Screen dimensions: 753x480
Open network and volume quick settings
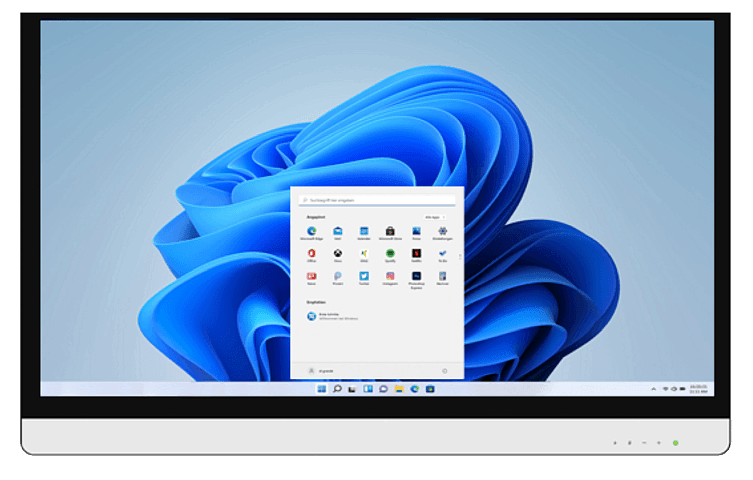pos(674,389)
